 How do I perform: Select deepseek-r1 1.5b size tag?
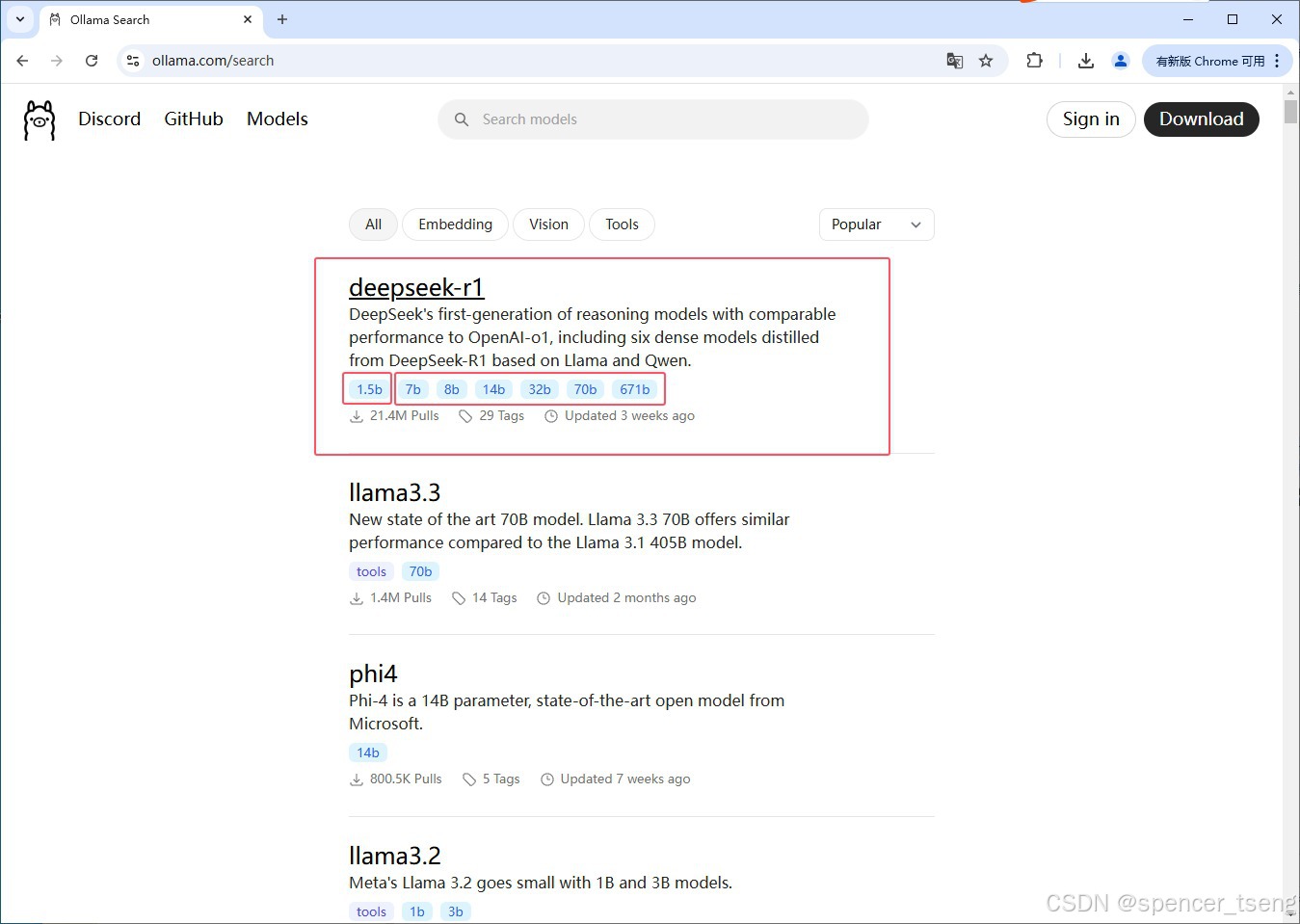click(x=369, y=389)
